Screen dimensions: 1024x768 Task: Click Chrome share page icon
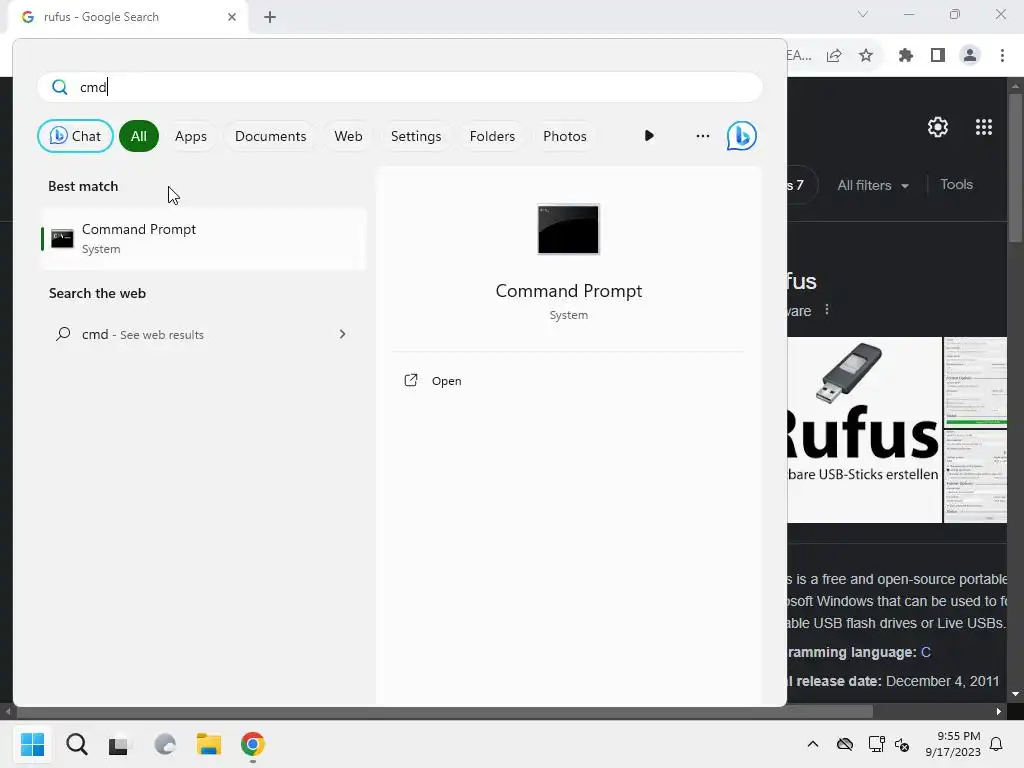point(834,56)
